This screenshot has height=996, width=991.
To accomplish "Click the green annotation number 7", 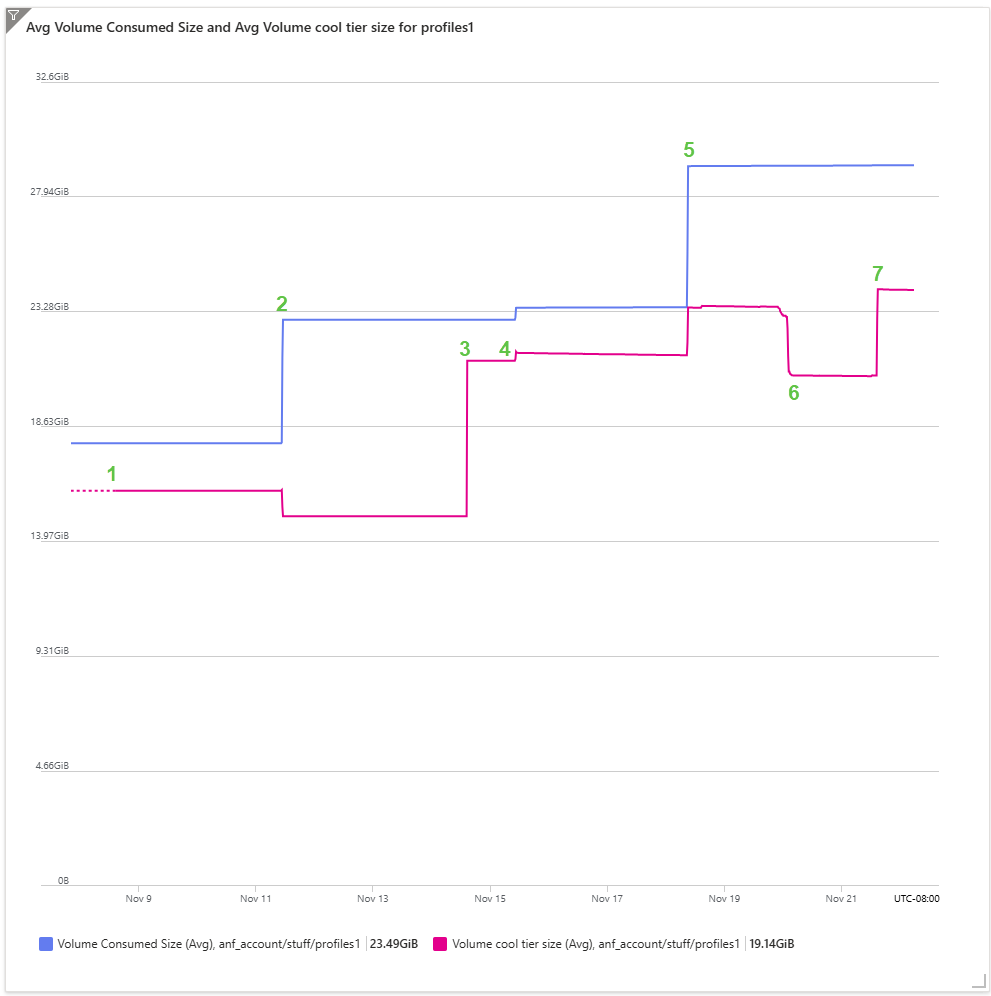I will coord(878,274).
